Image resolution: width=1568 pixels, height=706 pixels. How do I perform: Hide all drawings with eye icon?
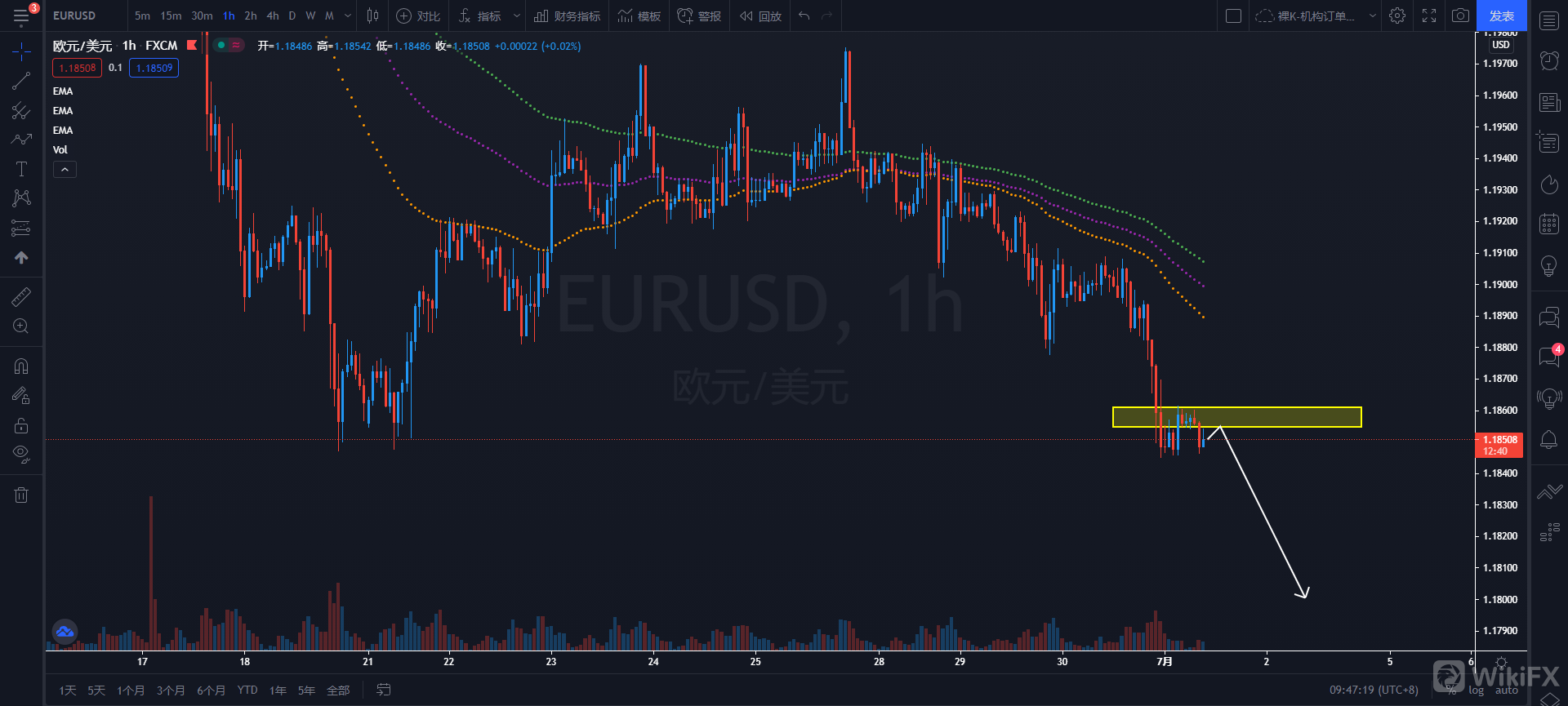tap(21, 454)
